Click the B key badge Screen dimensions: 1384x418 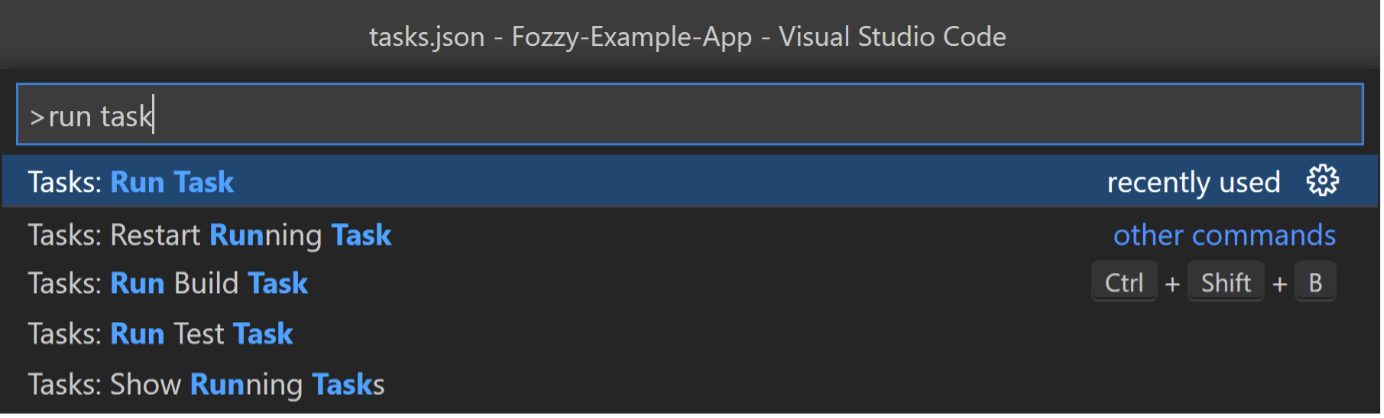coord(1315,283)
